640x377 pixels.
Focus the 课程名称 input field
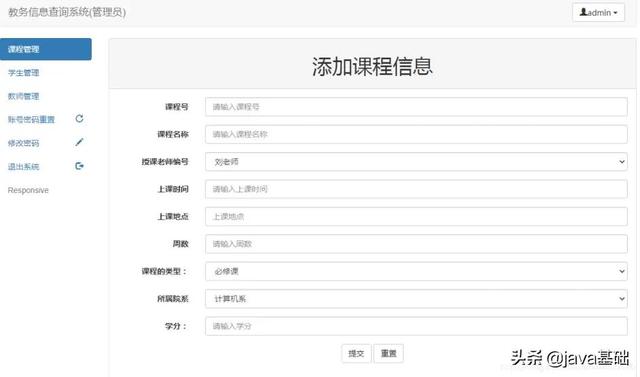[x=416, y=134]
